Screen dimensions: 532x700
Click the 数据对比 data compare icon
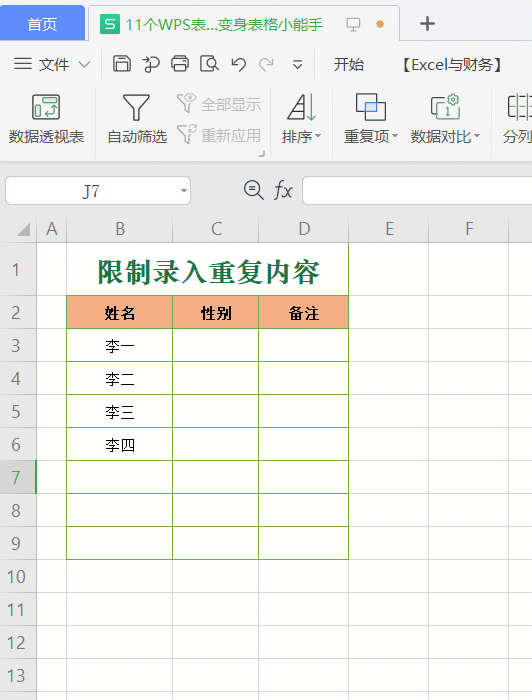(x=445, y=107)
